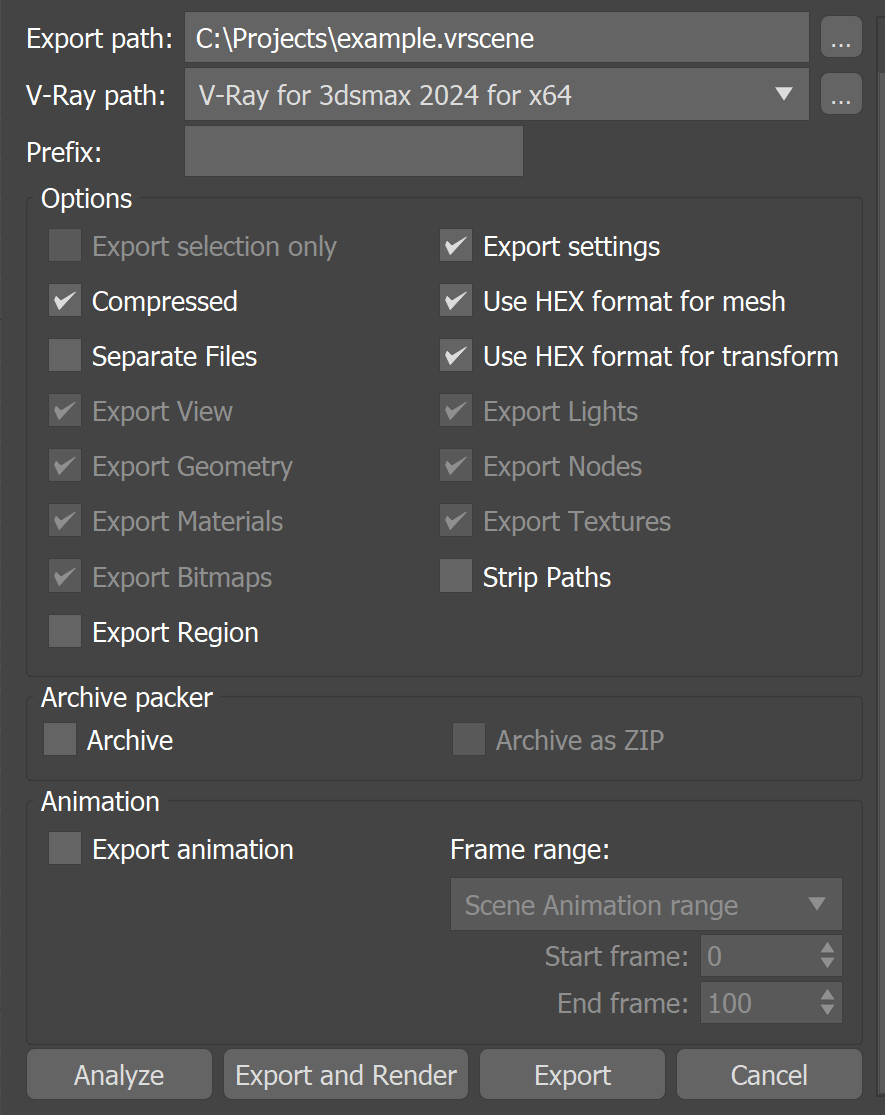The width and height of the screenshot is (885, 1115).
Task: Check the Export Region box
Action: coord(64,631)
